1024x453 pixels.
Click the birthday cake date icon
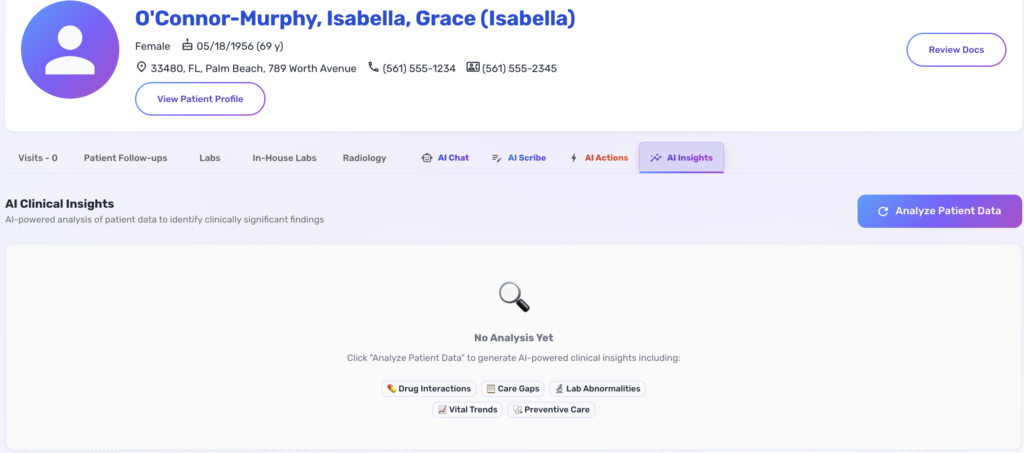click(x=187, y=46)
